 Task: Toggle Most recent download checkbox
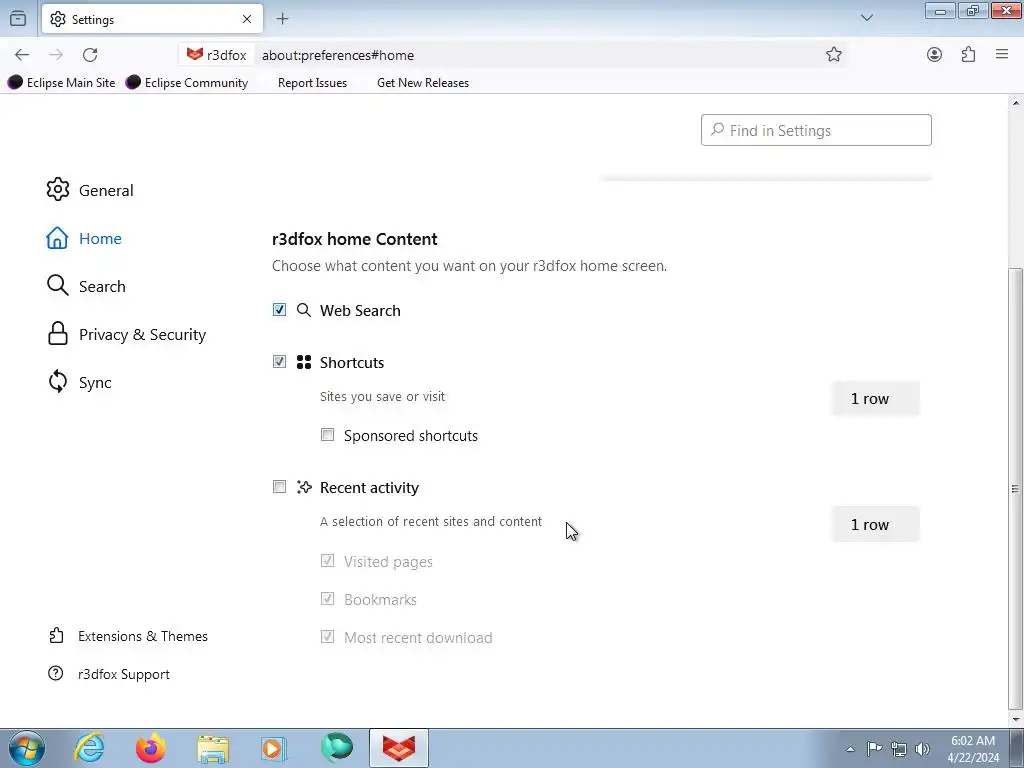(328, 636)
